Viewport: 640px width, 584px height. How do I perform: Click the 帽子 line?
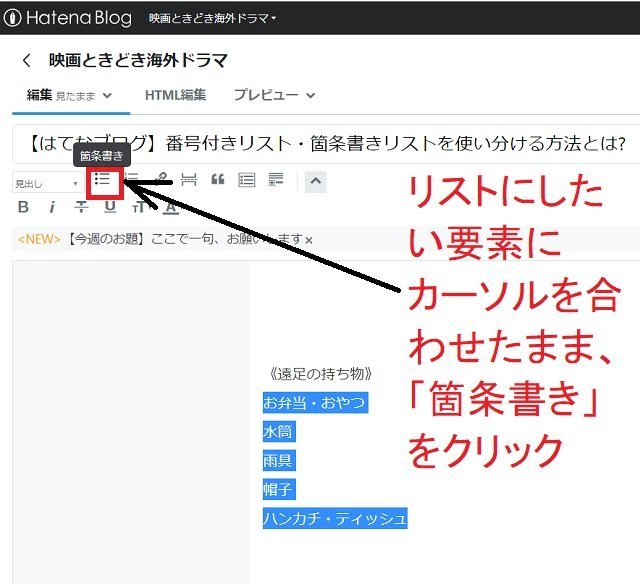tap(279, 489)
